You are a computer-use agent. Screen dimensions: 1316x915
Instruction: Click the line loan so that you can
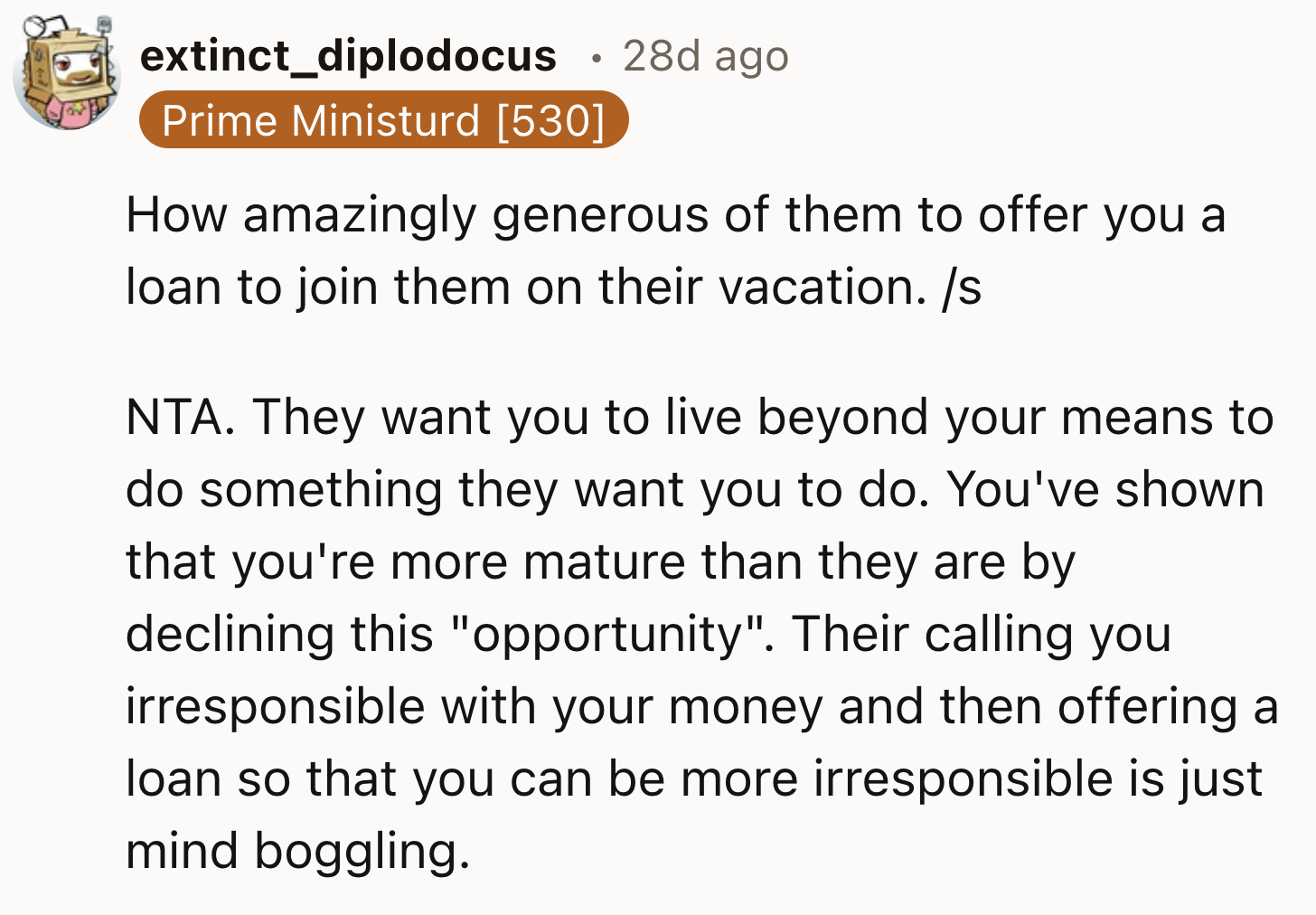694,779
